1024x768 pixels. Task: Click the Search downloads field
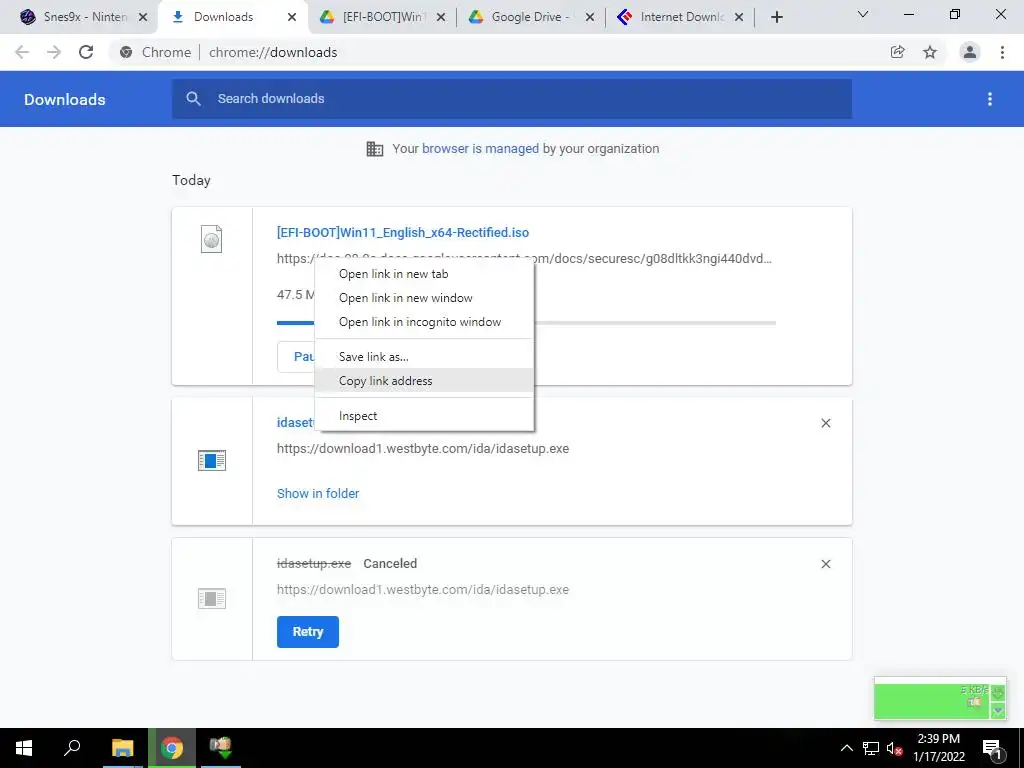(512, 99)
